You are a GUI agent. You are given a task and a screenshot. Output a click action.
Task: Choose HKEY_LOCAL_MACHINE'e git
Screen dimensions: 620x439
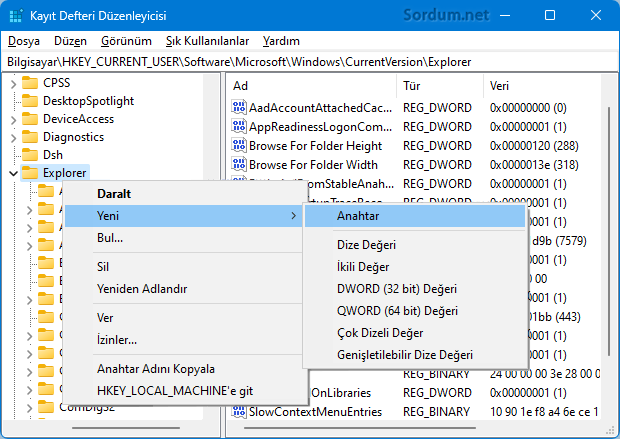pyautogui.click(x=183, y=391)
